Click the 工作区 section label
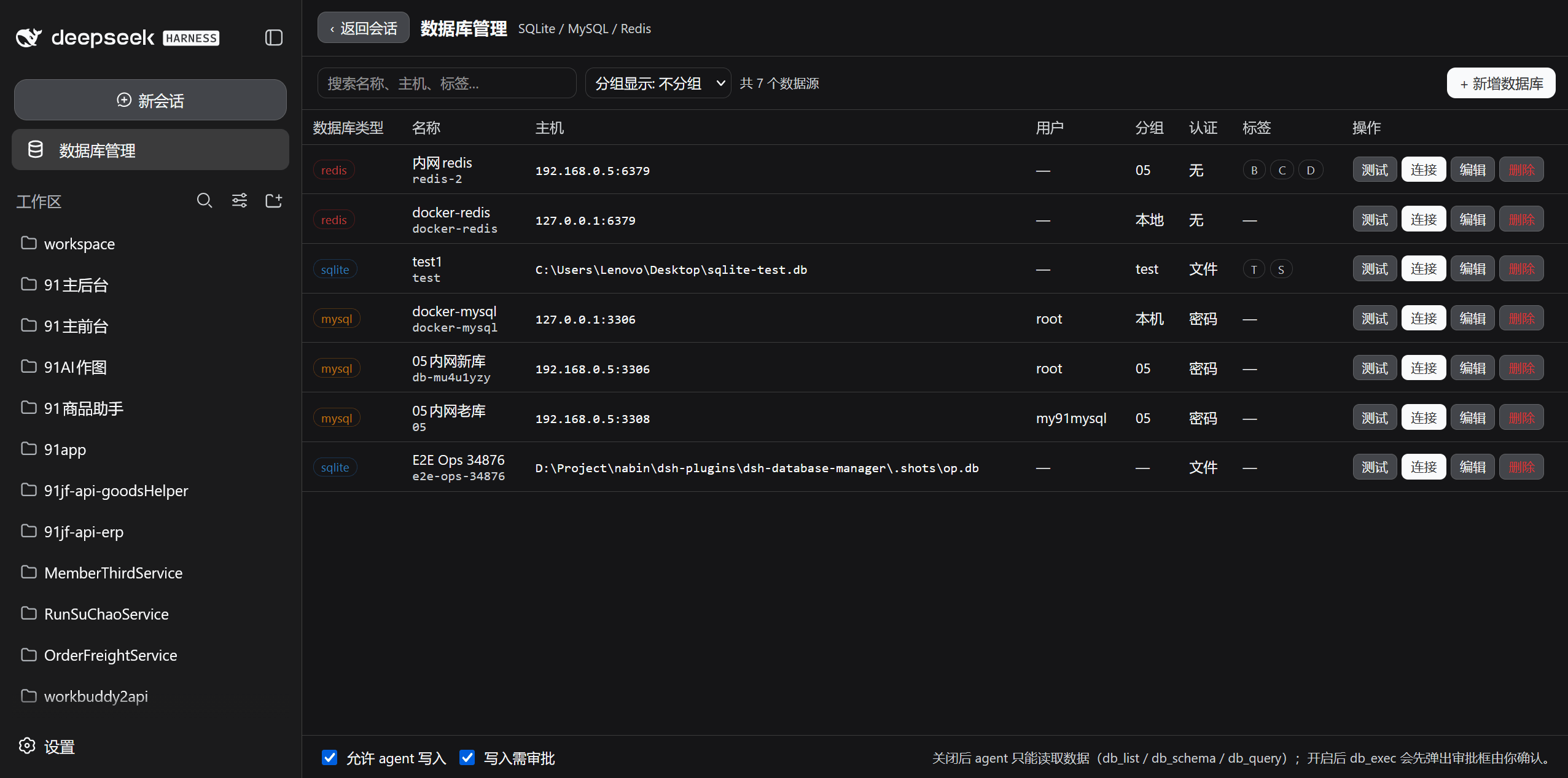Screen dimensions: 1568x778 39,201
